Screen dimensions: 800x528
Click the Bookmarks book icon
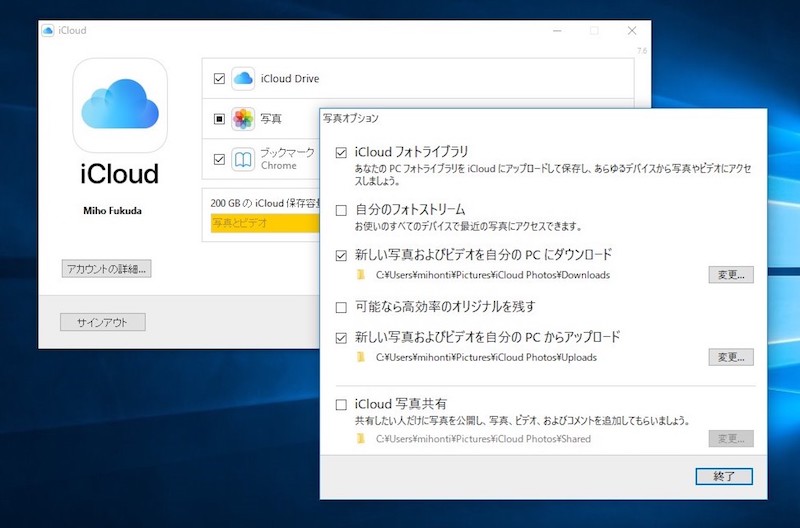coord(243,160)
